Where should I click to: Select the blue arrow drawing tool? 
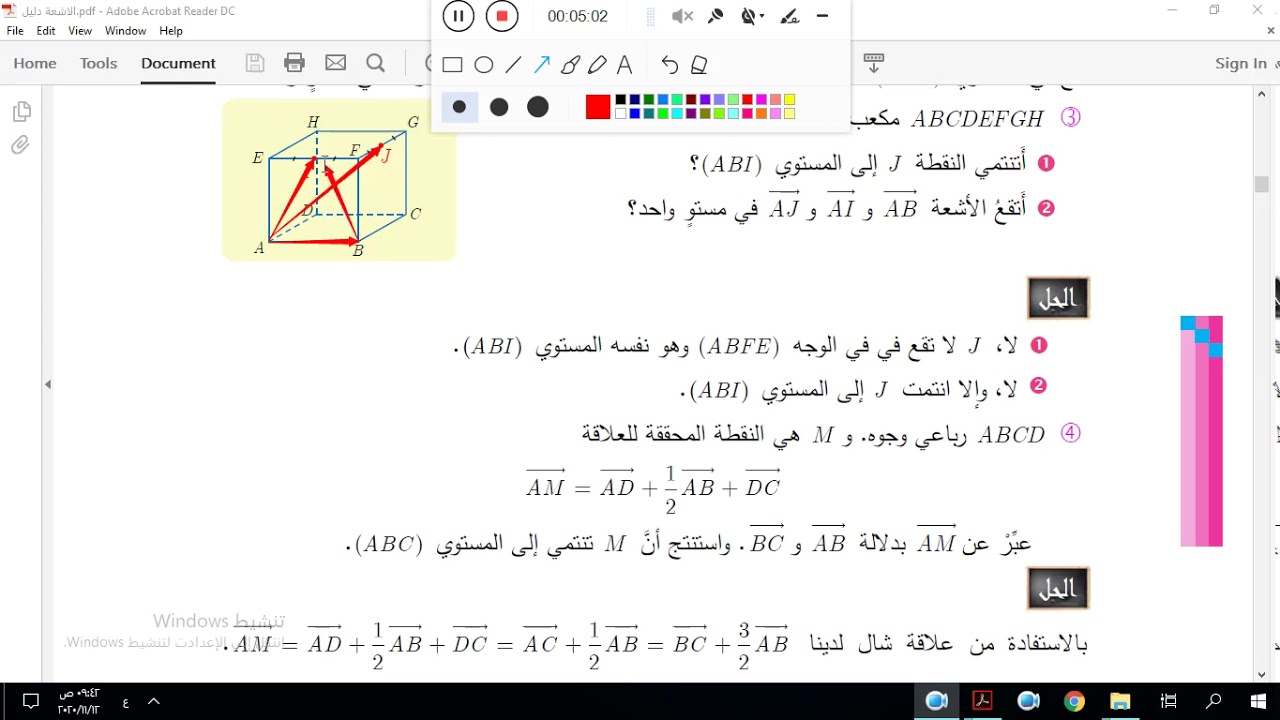tap(542, 65)
